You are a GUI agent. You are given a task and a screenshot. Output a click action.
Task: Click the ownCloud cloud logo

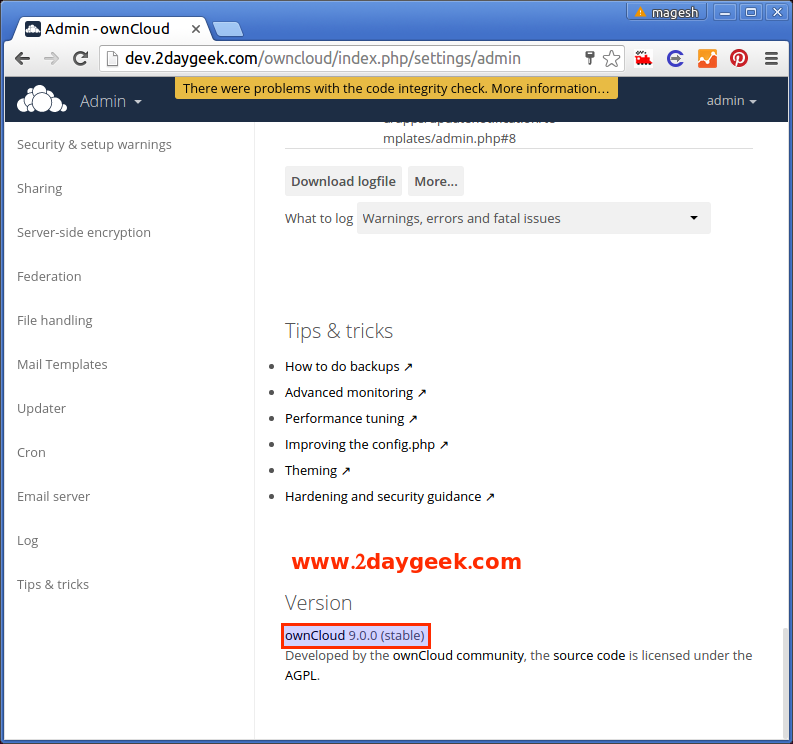pyautogui.click(x=41, y=99)
